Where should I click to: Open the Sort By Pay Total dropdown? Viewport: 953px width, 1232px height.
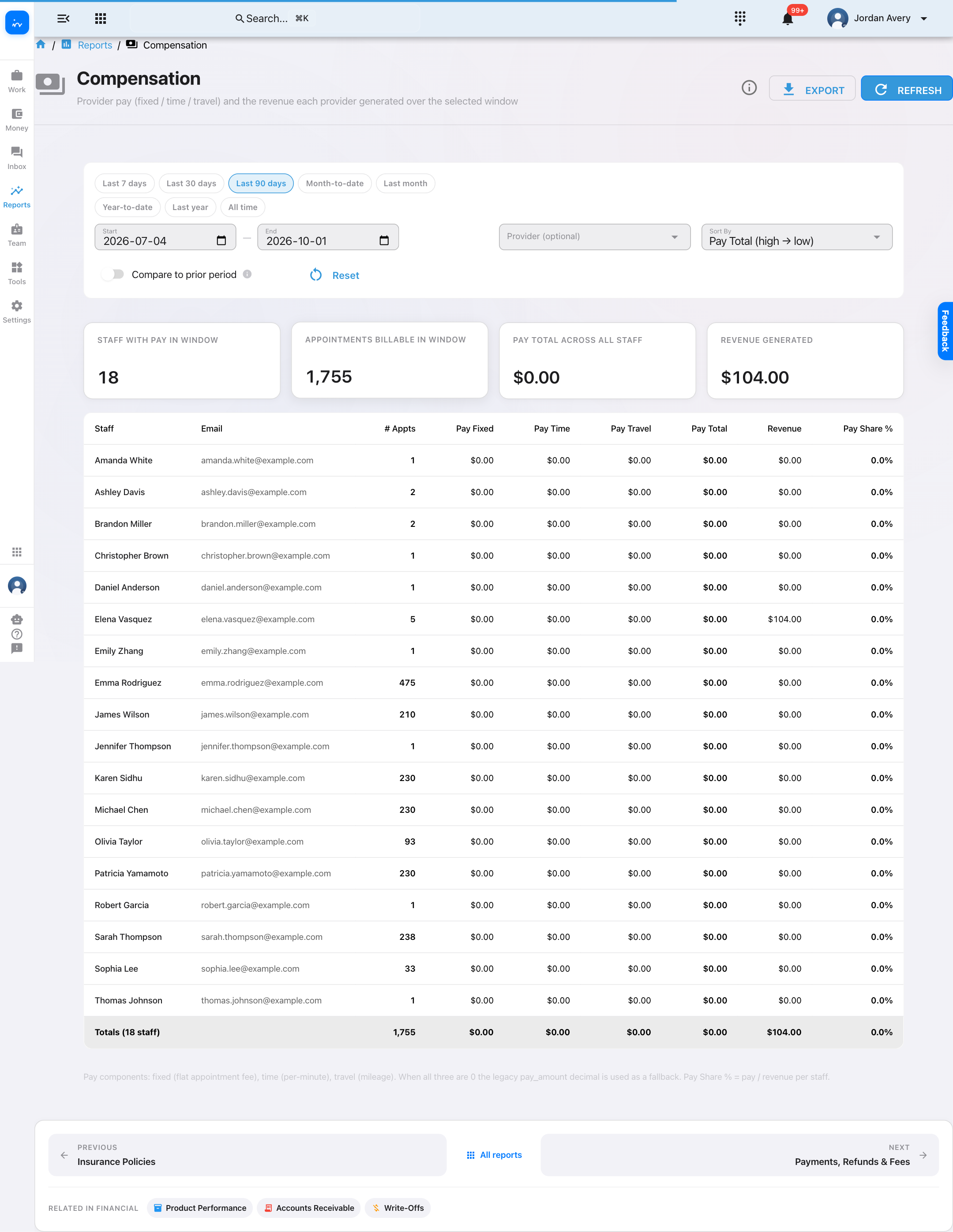tap(797, 237)
